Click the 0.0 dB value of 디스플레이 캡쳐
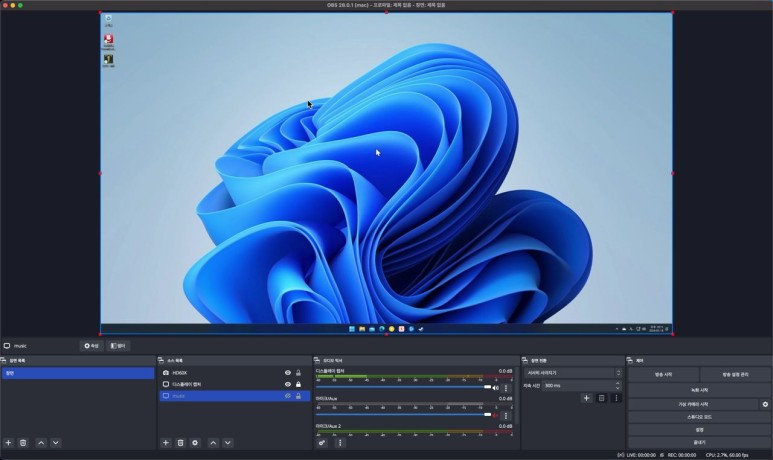Viewport: 773px width, 460px height. point(505,371)
